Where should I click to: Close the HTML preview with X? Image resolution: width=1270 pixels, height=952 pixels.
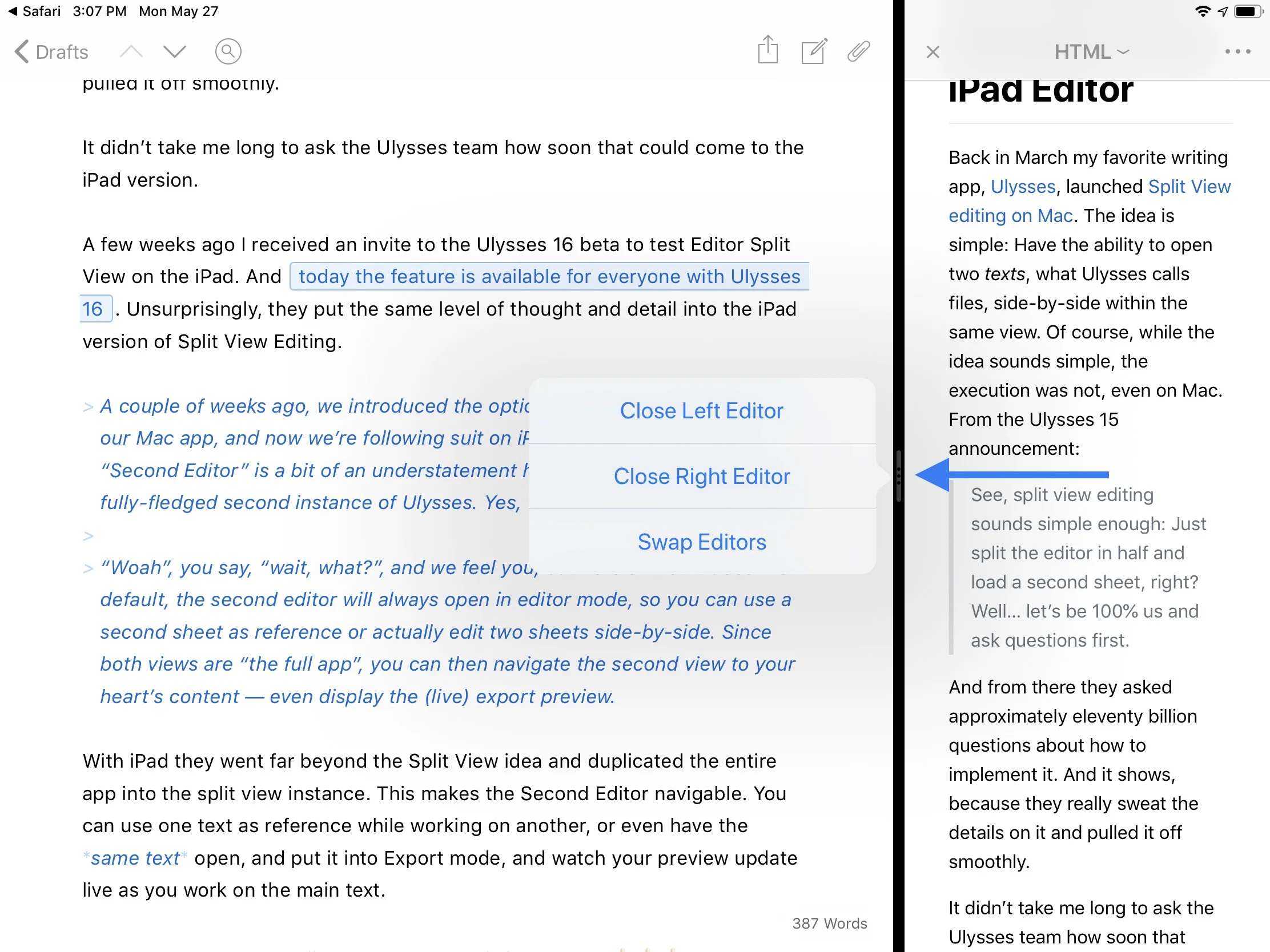coord(933,52)
